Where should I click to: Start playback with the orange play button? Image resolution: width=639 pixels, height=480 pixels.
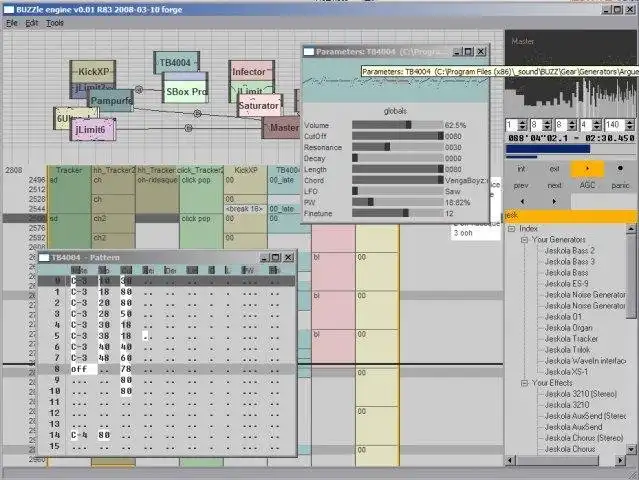tap(587, 169)
